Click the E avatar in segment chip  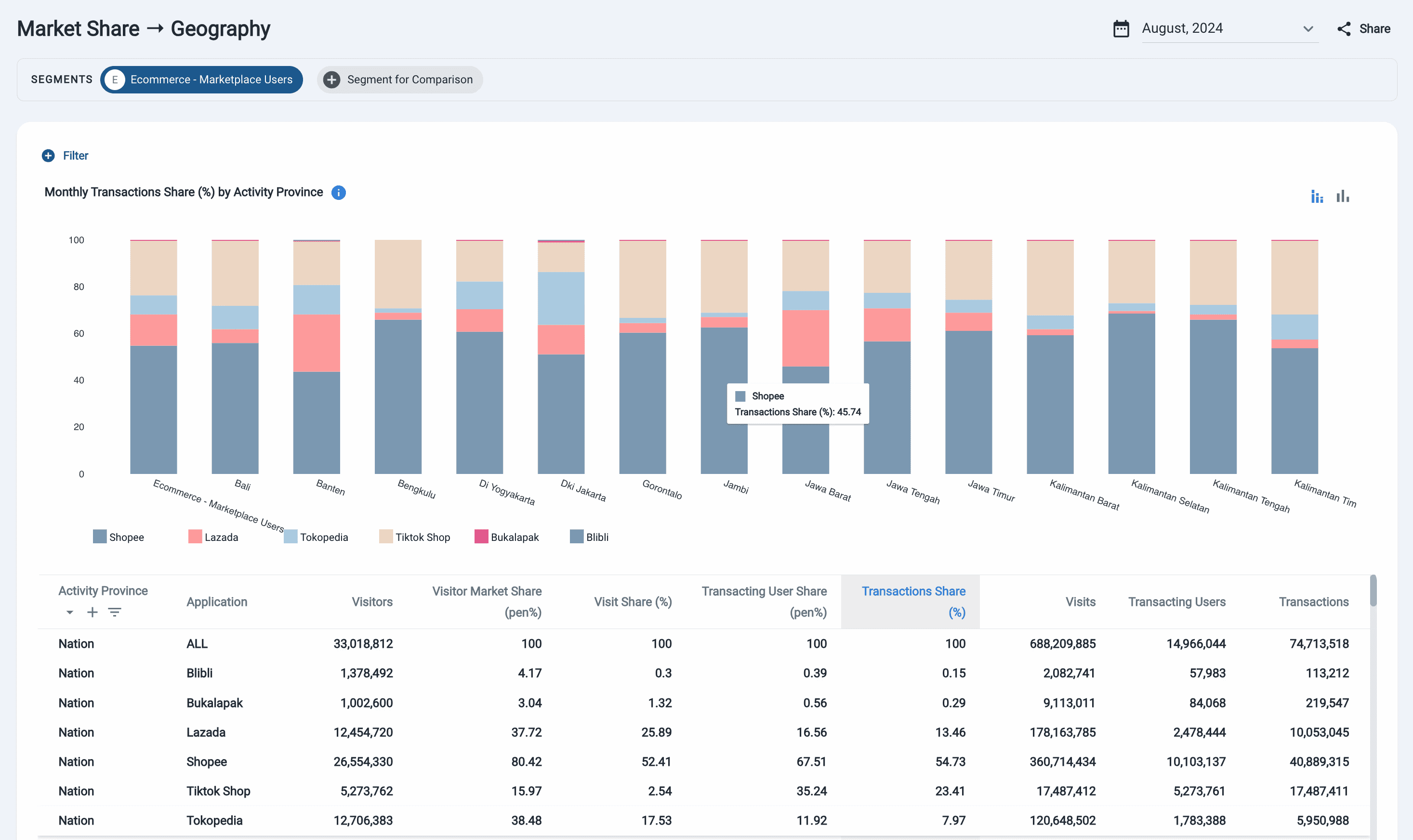coord(115,80)
